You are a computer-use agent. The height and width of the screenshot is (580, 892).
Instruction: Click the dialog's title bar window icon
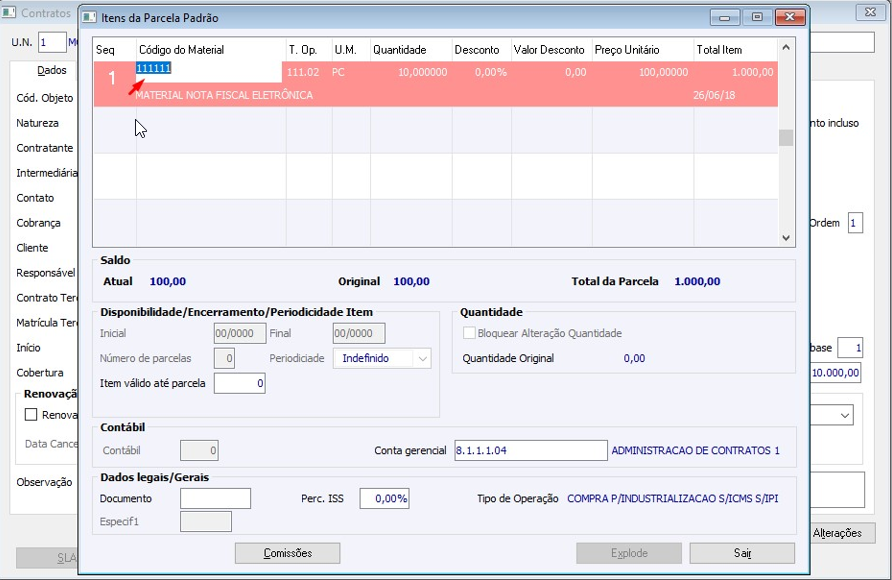tap(89, 18)
